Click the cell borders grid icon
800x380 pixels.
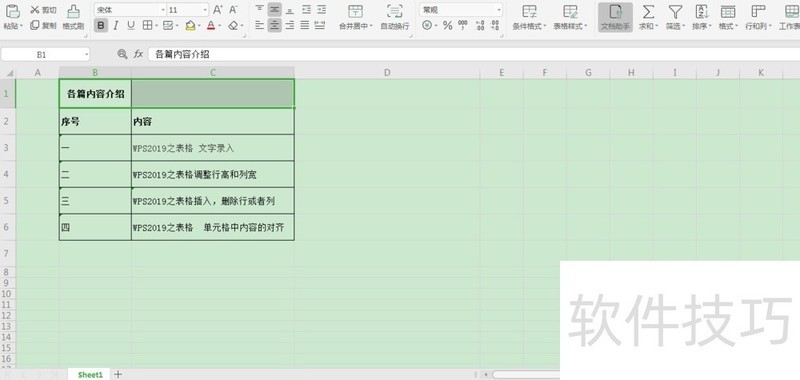pos(147,26)
